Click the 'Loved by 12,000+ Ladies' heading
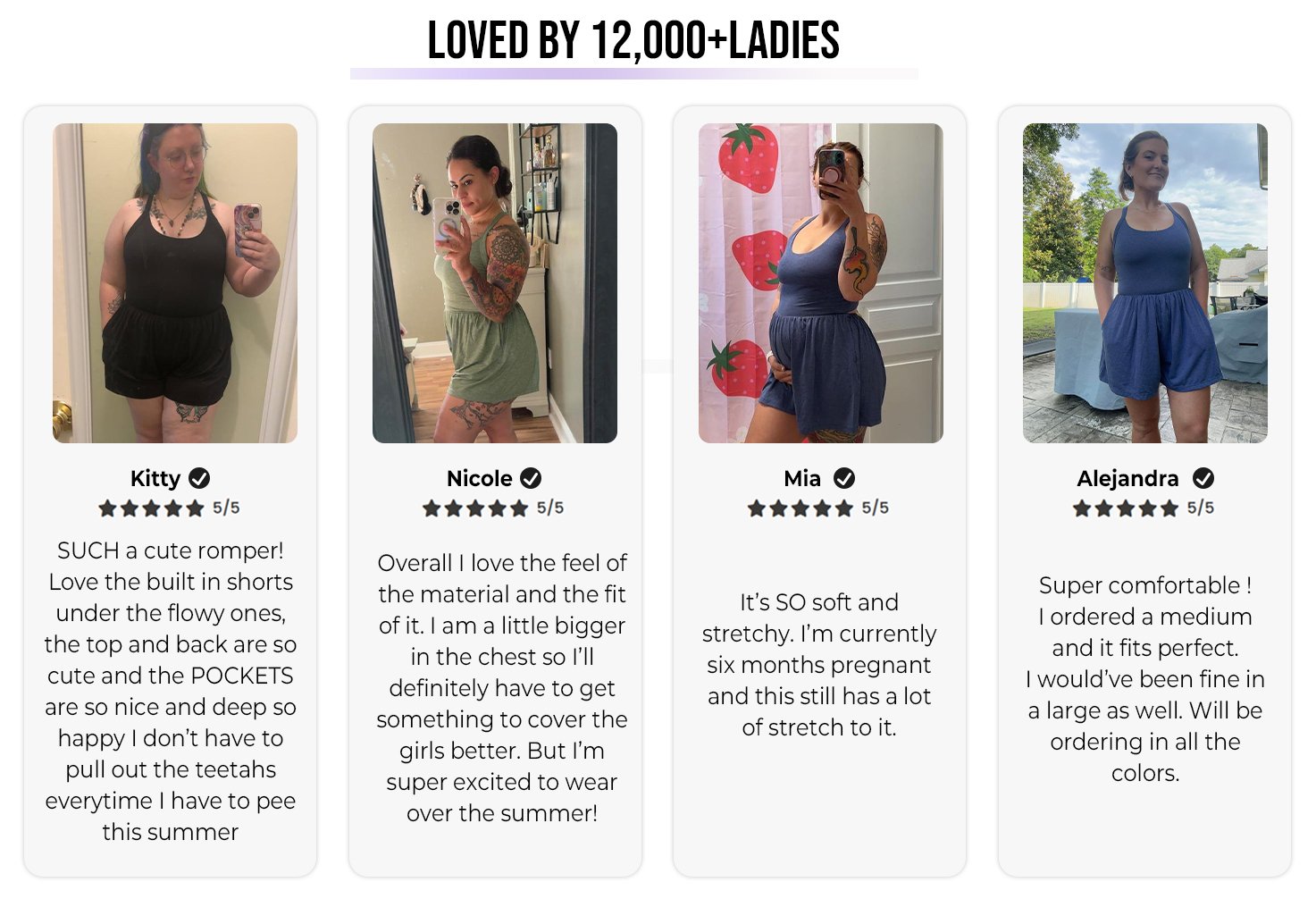This screenshot has width=1316, height=924. [x=633, y=40]
